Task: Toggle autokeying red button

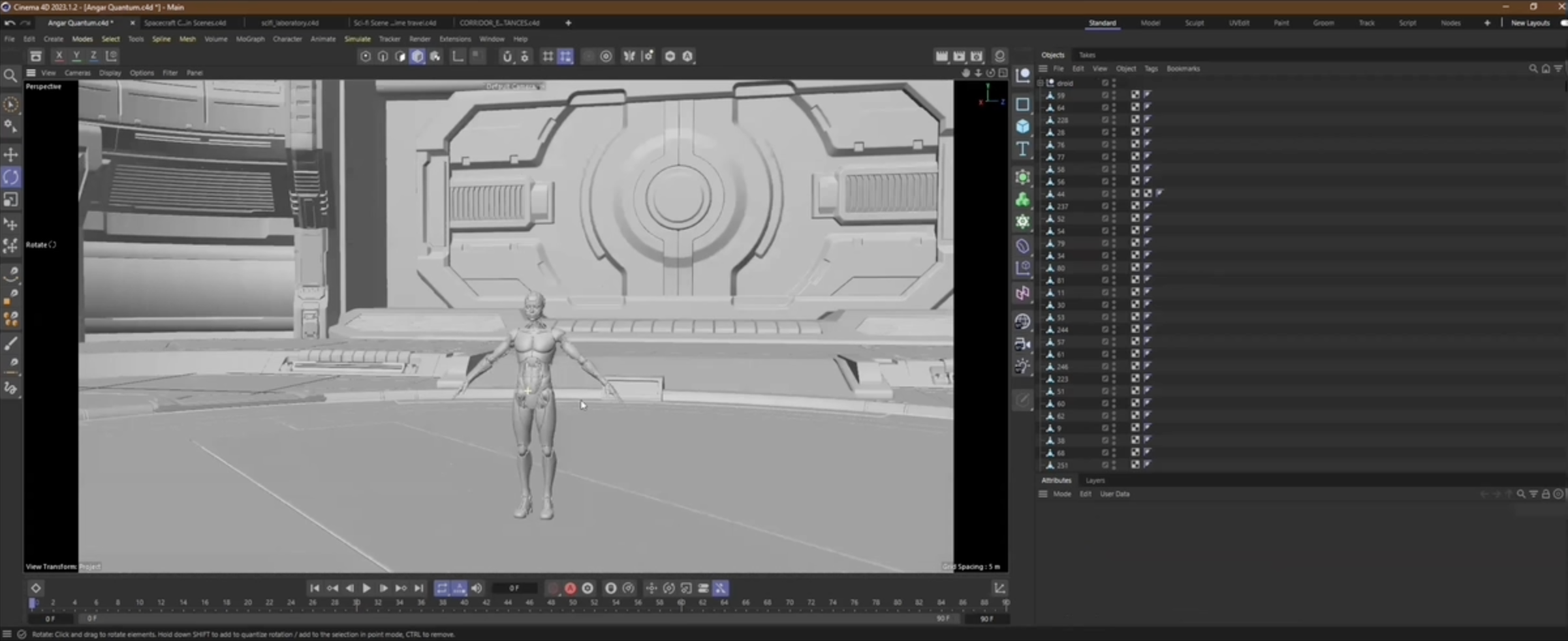Action: [x=570, y=588]
